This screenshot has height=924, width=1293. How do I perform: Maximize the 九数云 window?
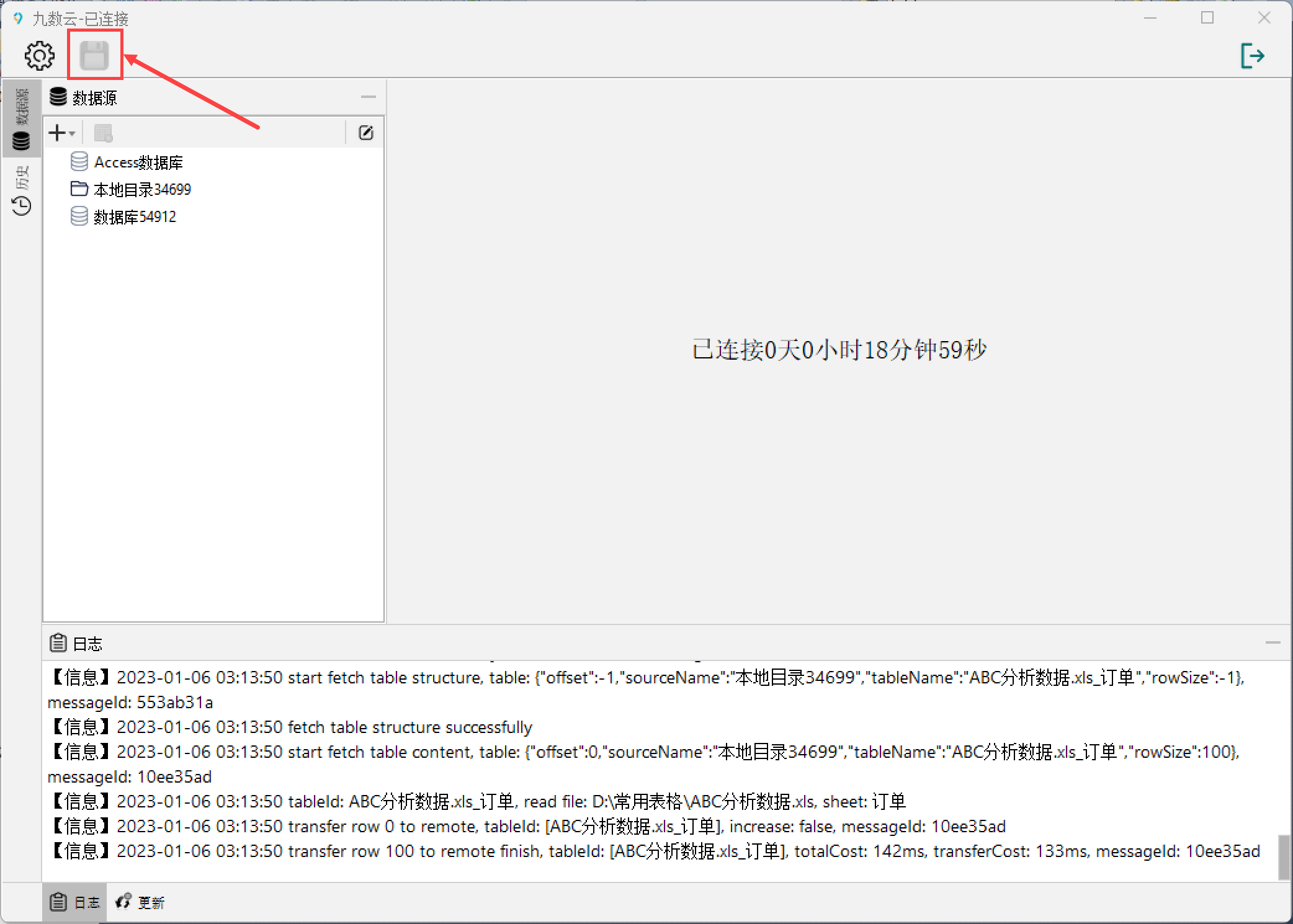(1207, 18)
